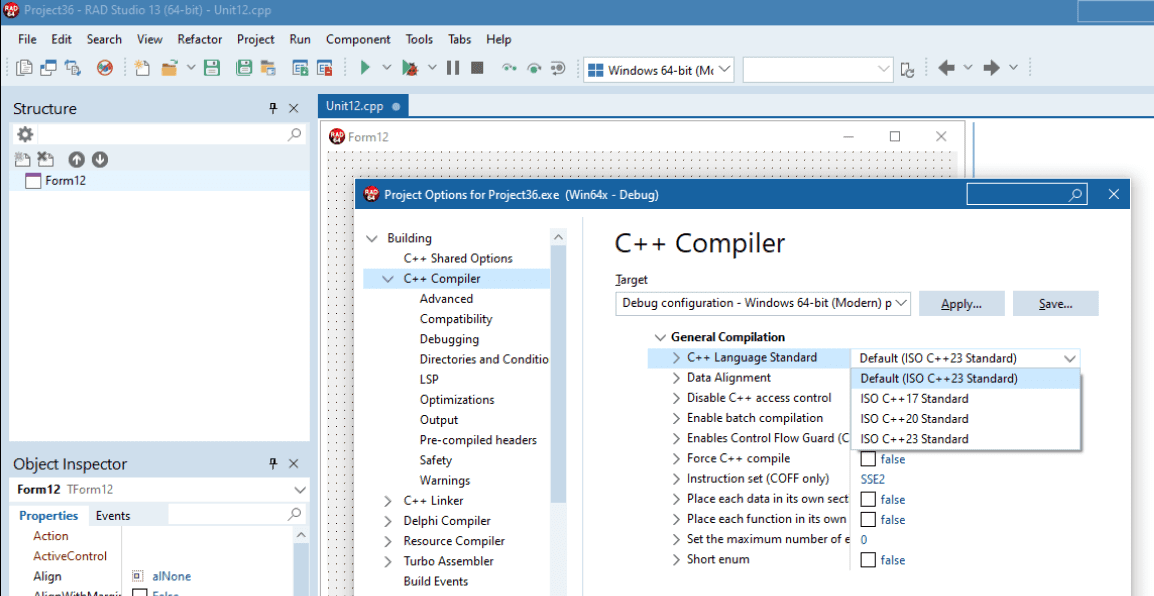The width and height of the screenshot is (1154, 596).
Task: Click the Structure panel move down arrow icon
Action: click(x=99, y=159)
